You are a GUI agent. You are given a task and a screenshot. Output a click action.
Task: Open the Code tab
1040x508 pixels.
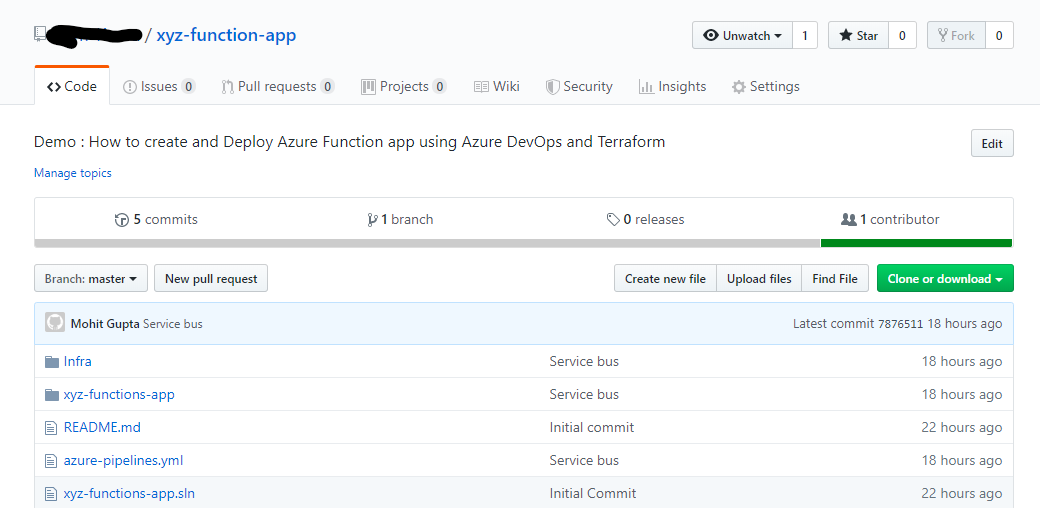coord(72,86)
